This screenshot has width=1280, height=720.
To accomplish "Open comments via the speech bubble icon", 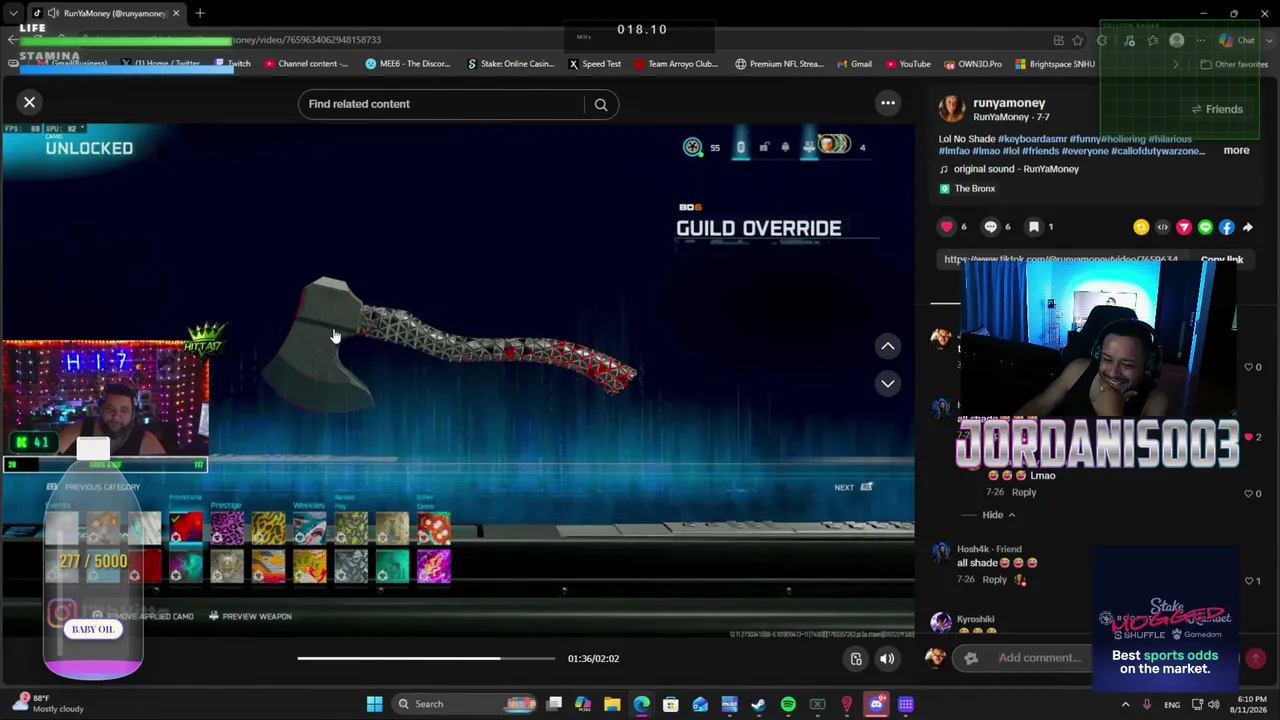I will (990, 227).
